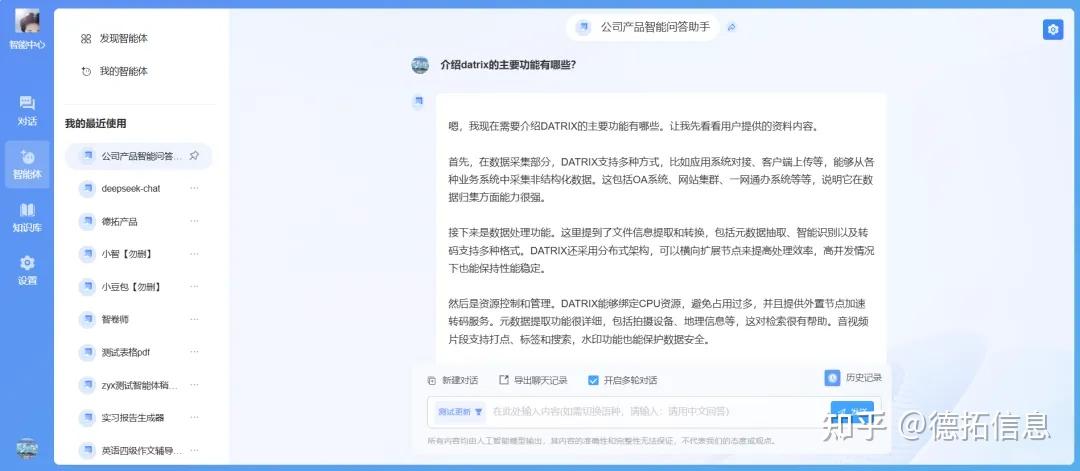This screenshot has height=471, width=1080.
Task: Open the more options for deepseek-chat
Action: pos(194,188)
